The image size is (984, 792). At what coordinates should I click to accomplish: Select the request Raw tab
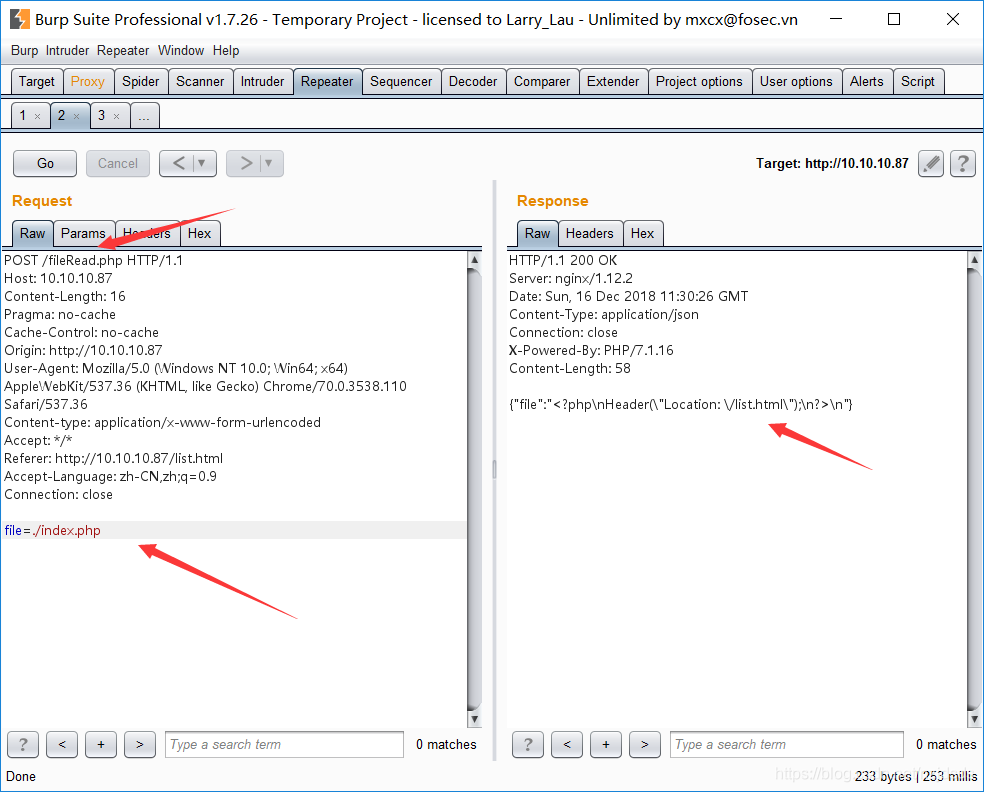click(x=33, y=233)
